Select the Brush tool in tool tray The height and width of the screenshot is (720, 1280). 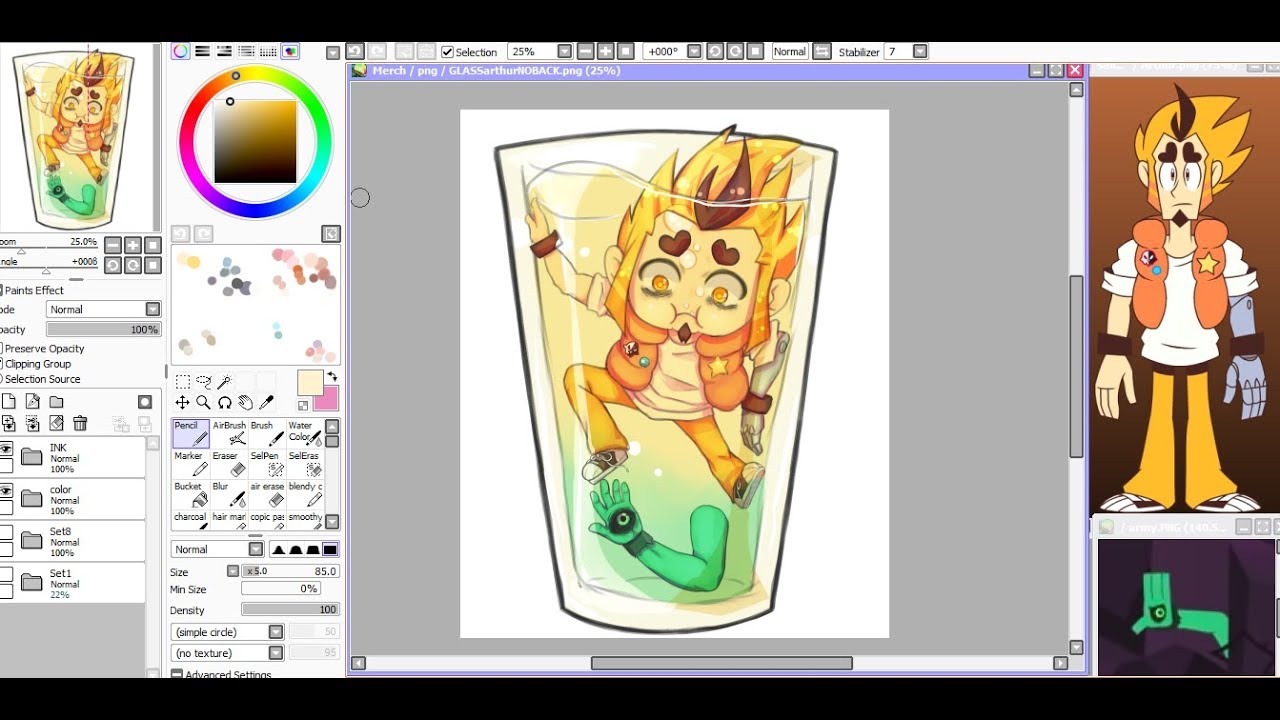267,433
